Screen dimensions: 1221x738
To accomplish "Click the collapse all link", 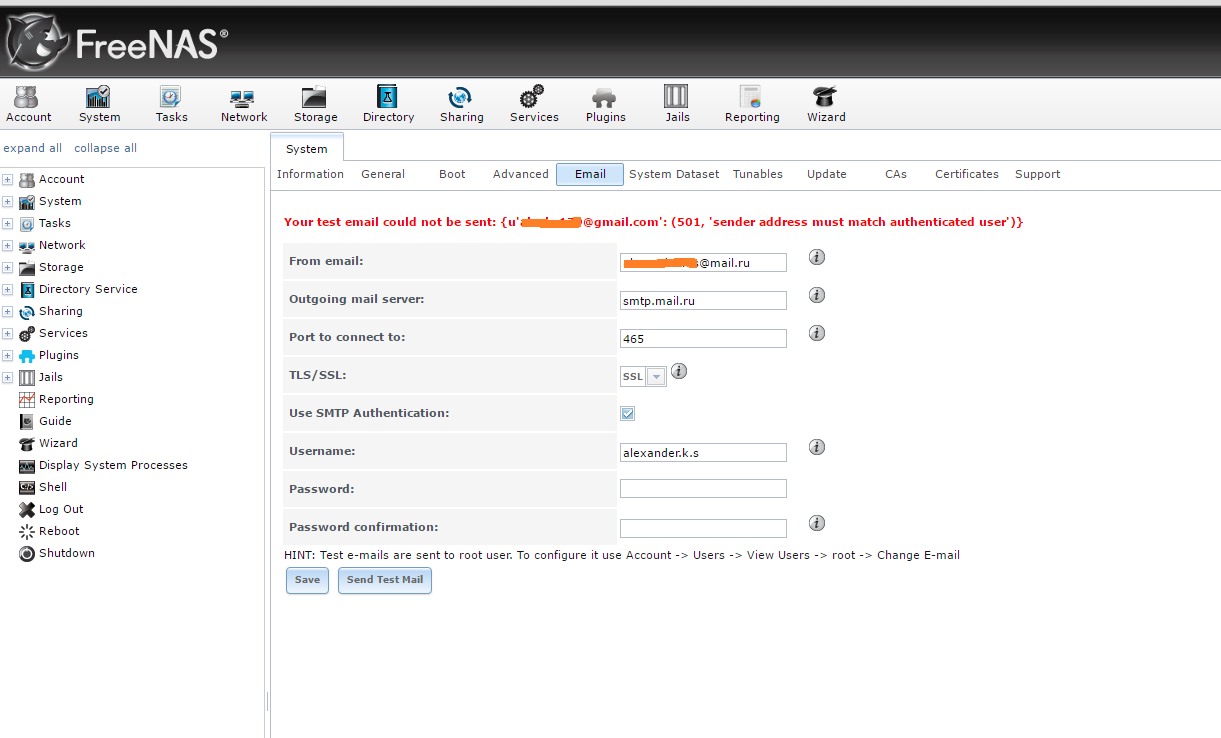I will (x=105, y=148).
